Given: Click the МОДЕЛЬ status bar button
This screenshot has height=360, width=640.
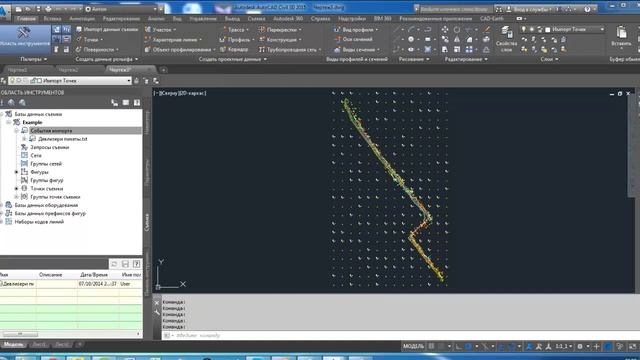Looking at the screenshot, I should pos(413,347).
